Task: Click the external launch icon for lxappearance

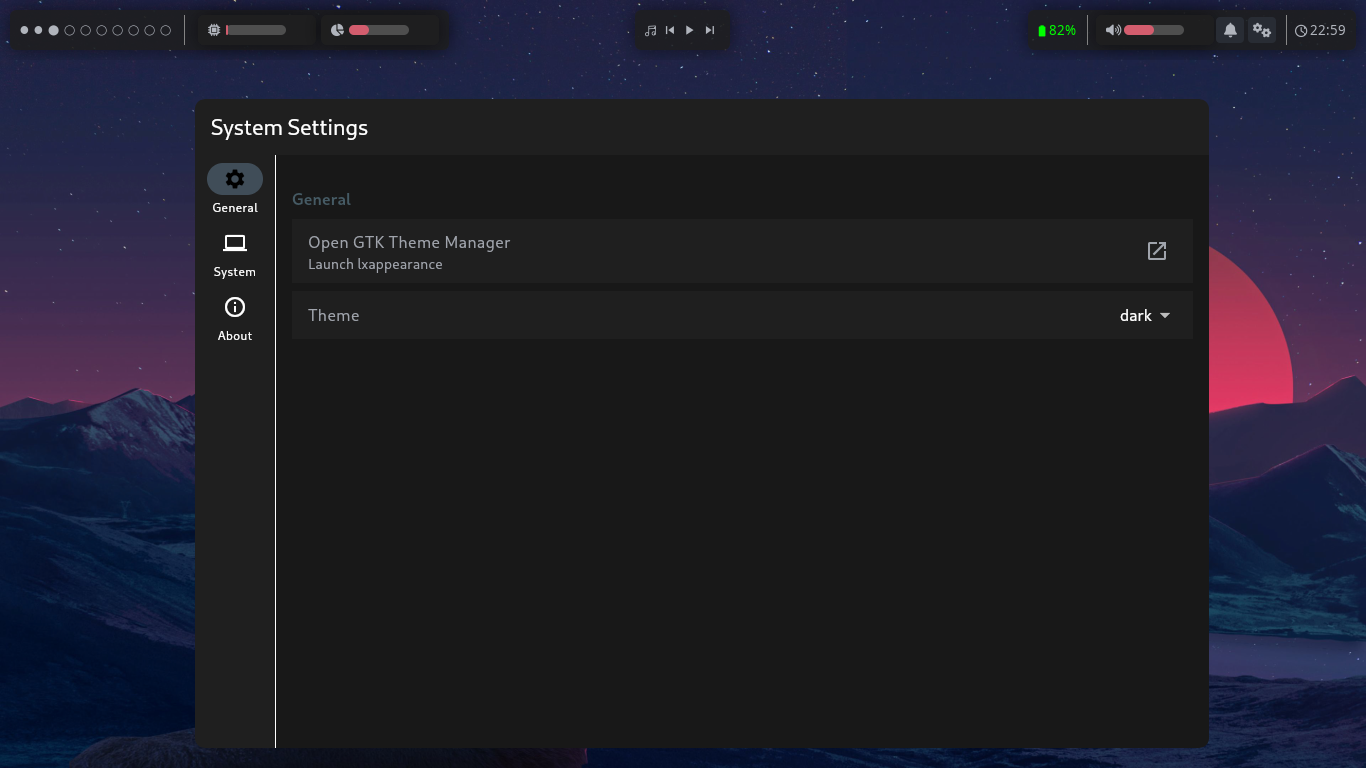Action: (x=1156, y=251)
